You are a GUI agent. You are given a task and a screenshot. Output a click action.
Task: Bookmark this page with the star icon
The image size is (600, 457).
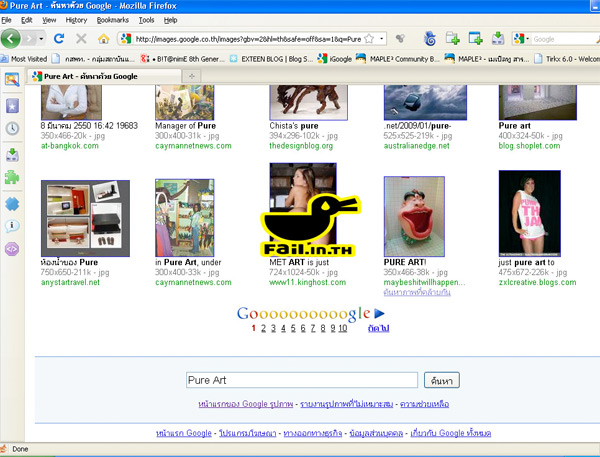point(369,39)
